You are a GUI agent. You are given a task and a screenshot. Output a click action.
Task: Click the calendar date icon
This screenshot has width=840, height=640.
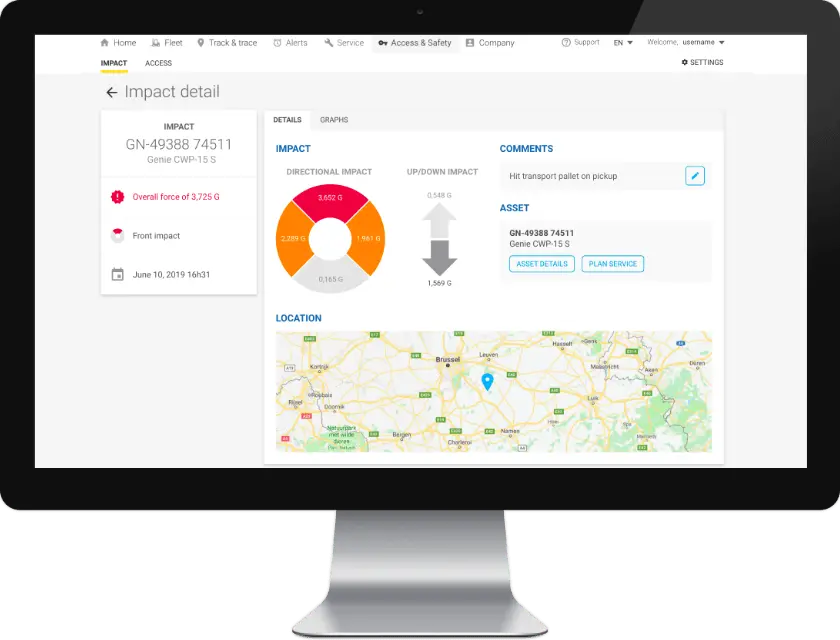click(117, 274)
